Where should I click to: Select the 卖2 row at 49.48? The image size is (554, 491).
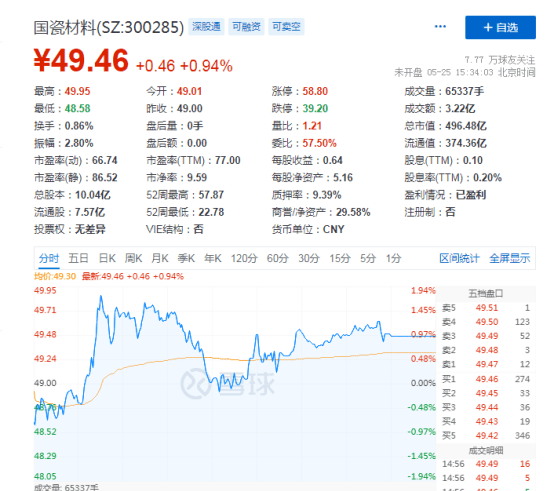(x=486, y=350)
